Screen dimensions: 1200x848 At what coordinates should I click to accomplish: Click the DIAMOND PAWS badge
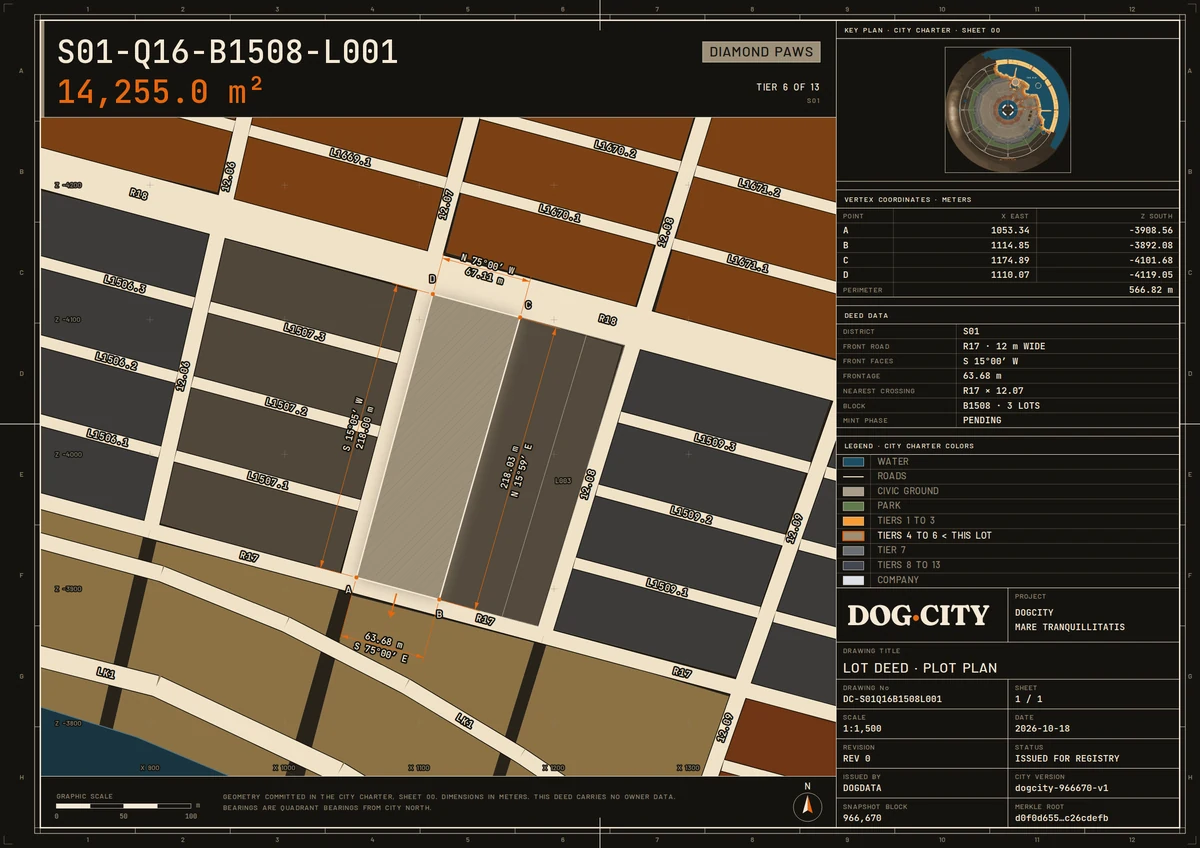click(x=761, y=52)
